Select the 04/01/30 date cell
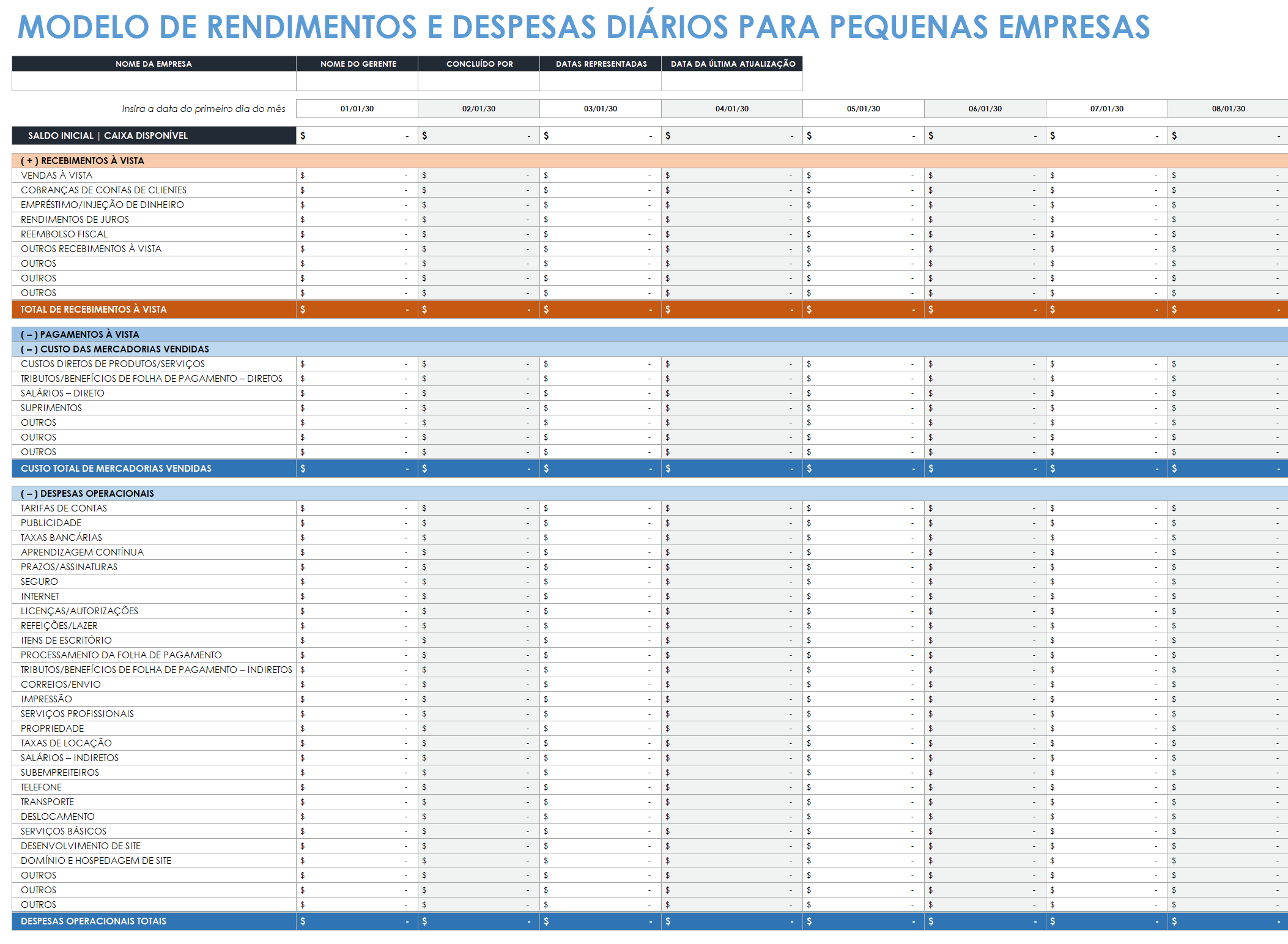This screenshot has height=944, width=1288. 732,109
